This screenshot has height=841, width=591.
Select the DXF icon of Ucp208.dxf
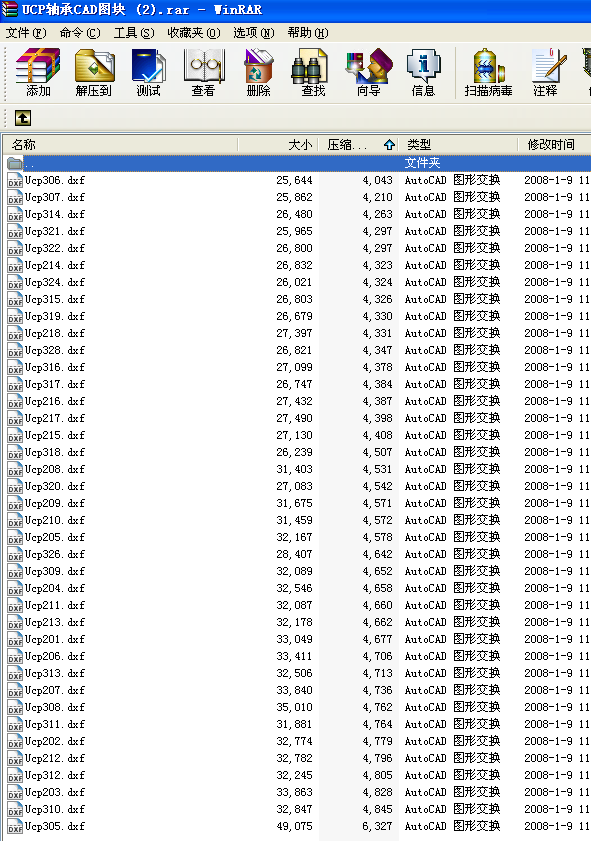pos(15,469)
